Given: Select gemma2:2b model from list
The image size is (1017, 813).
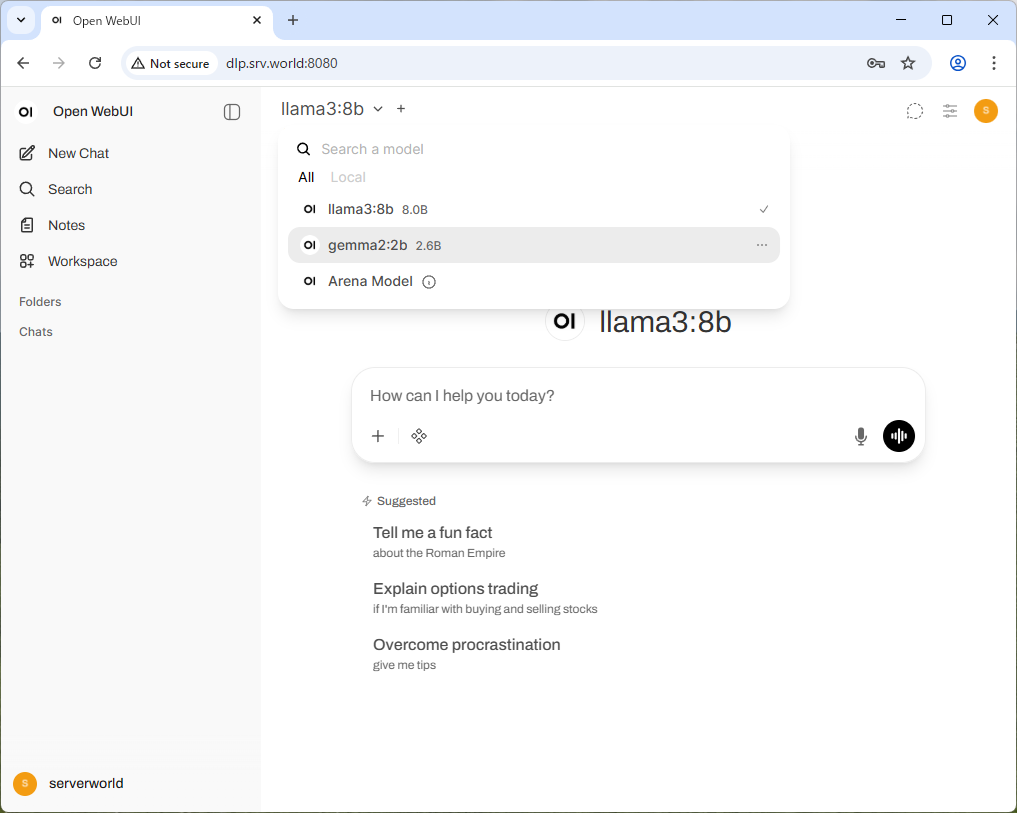Looking at the screenshot, I should point(368,245).
